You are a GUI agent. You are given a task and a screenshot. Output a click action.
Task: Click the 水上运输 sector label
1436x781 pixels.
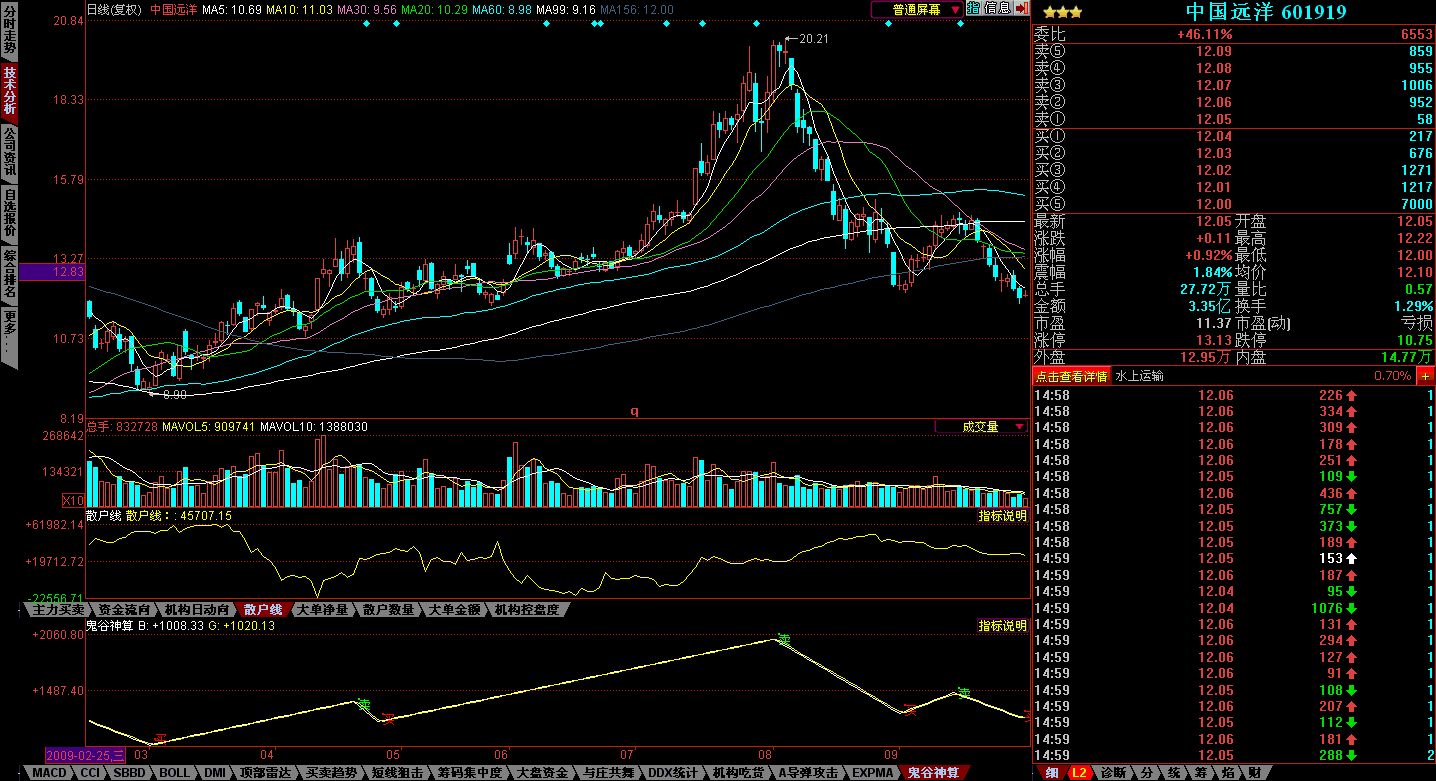(x=1139, y=376)
